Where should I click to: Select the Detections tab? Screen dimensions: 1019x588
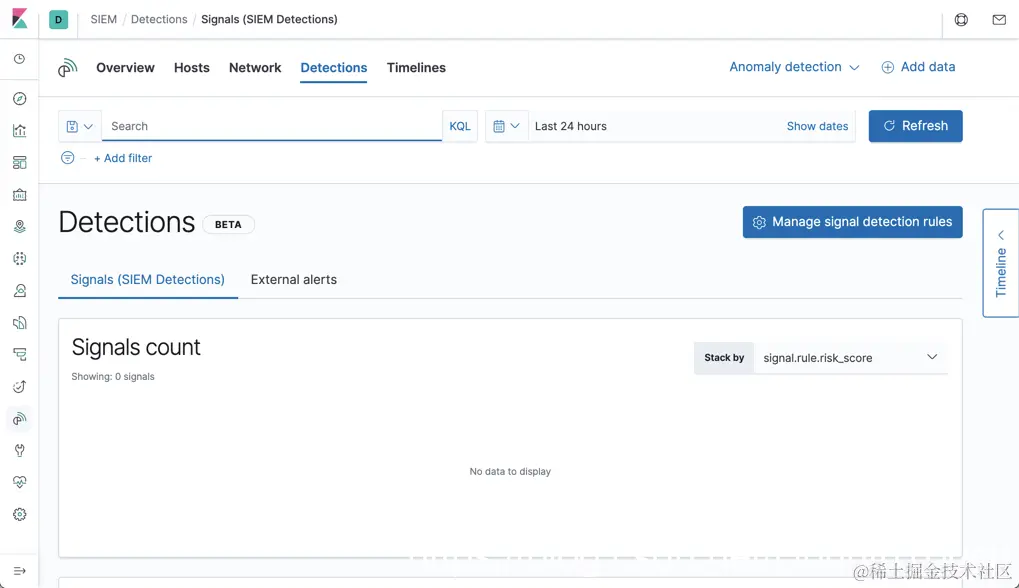[333, 68]
